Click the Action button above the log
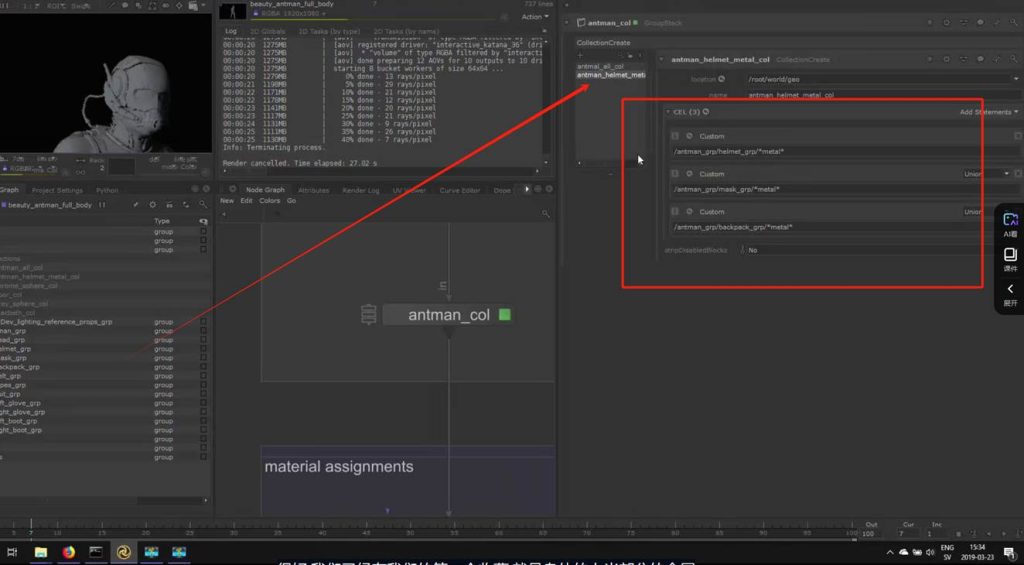The image size is (1024, 565). click(x=533, y=17)
